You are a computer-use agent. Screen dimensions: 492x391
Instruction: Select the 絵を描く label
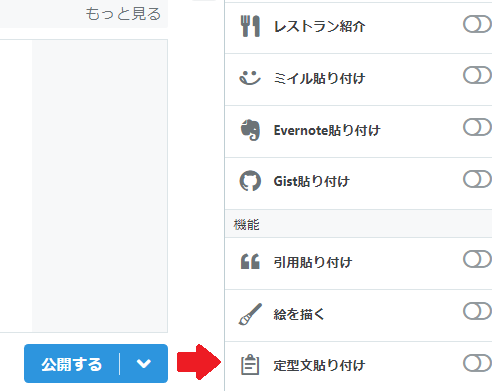299,314
